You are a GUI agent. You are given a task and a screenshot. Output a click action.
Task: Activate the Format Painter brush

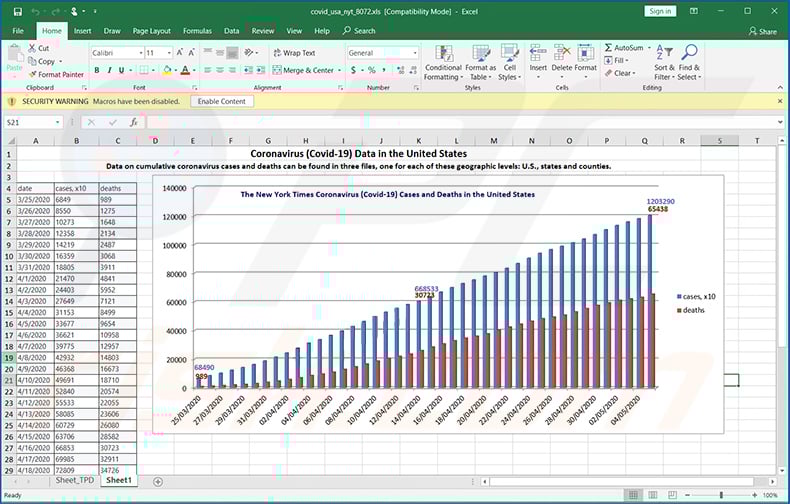[33, 74]
